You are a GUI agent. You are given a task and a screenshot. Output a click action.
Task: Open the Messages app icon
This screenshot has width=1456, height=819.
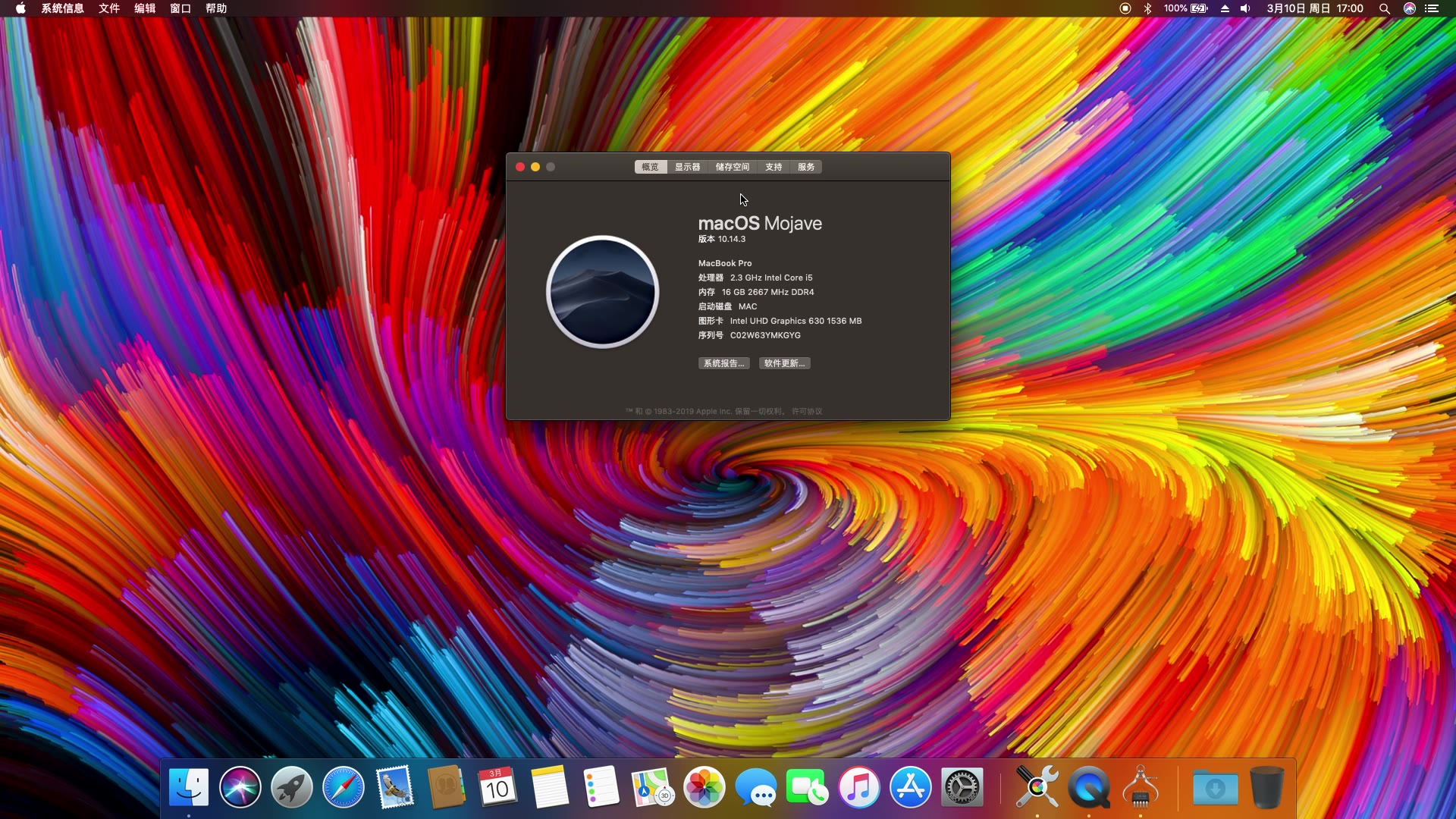[755, 787]
